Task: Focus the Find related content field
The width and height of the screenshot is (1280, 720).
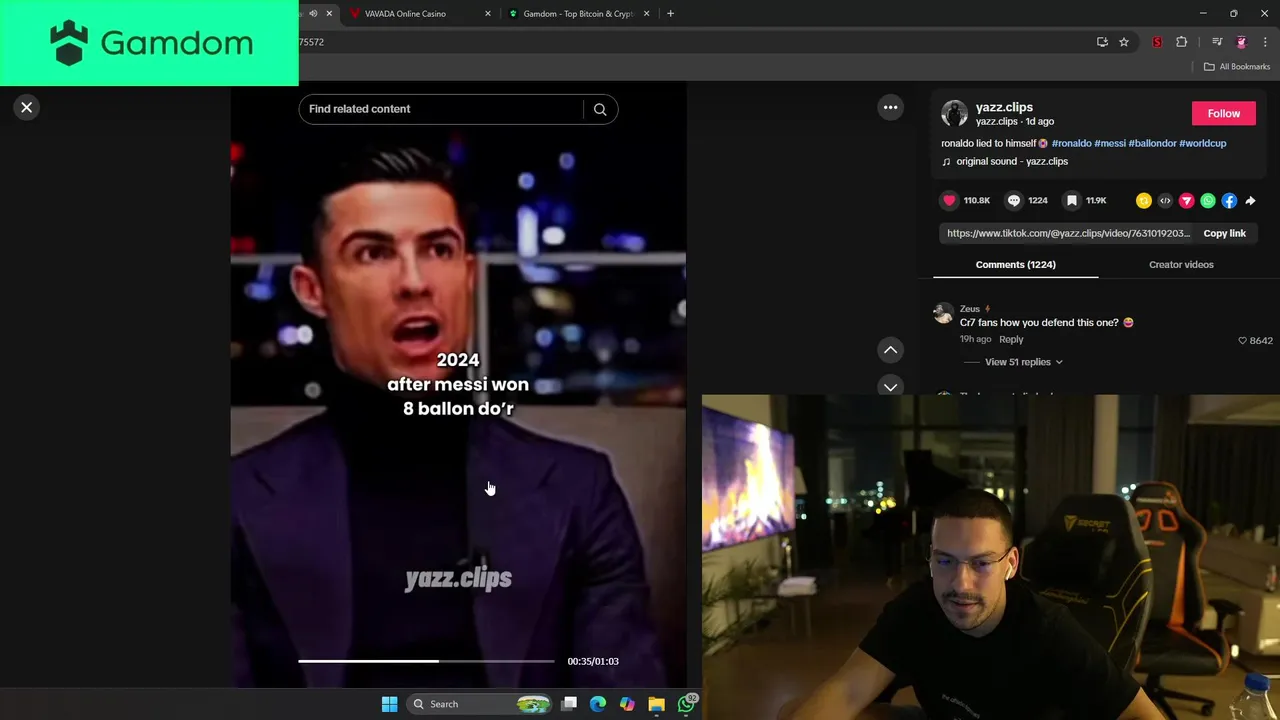Action: click(x=443, y=109)
